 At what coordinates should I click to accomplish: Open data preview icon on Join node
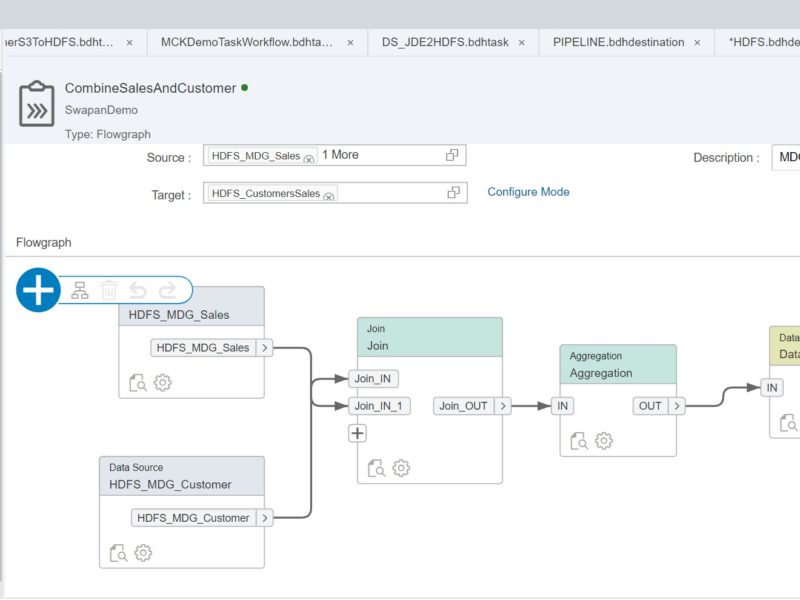pyautogui.click(x=377, y=468)
